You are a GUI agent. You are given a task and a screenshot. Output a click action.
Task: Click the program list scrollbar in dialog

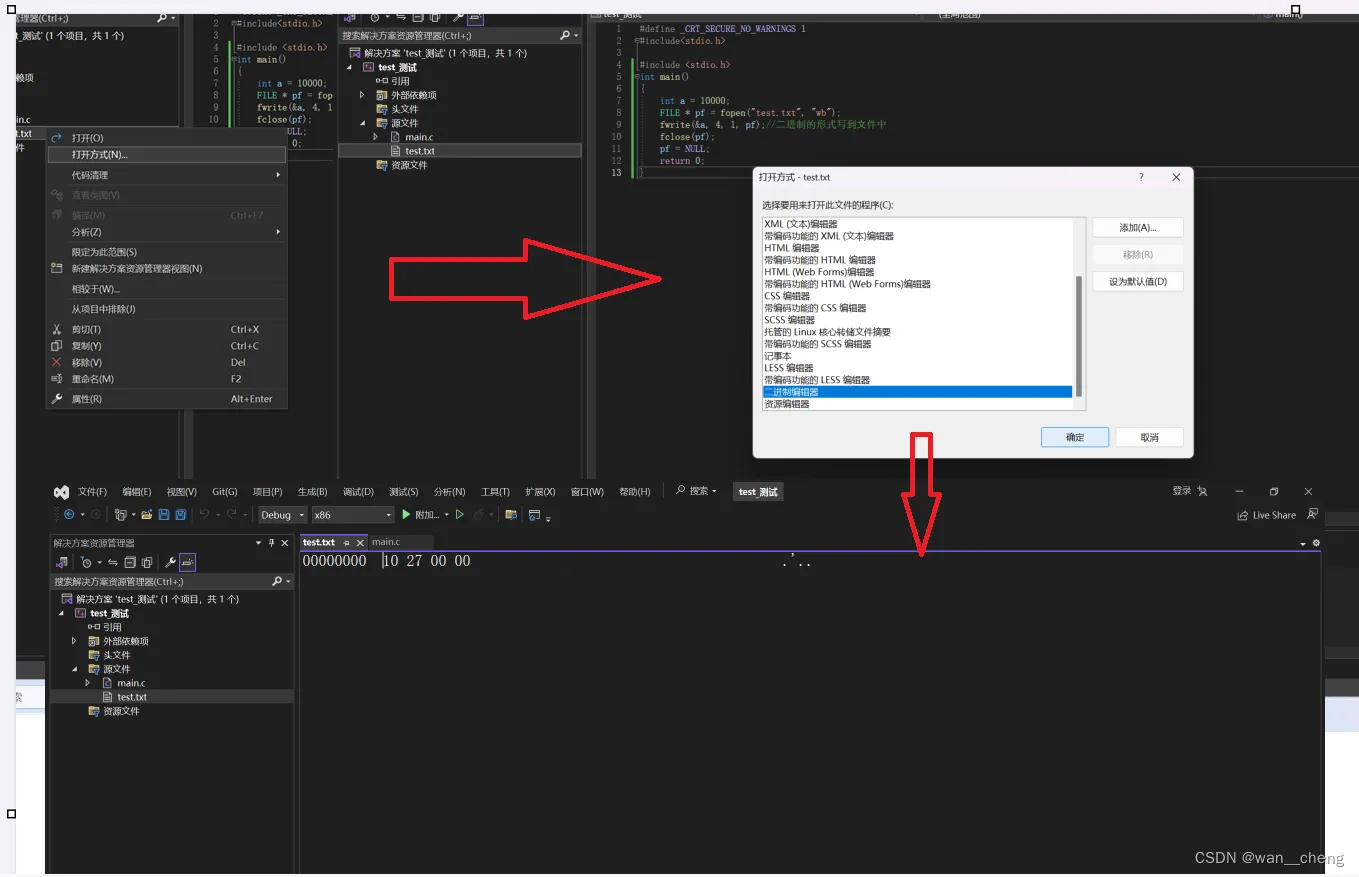[1079, 337]
